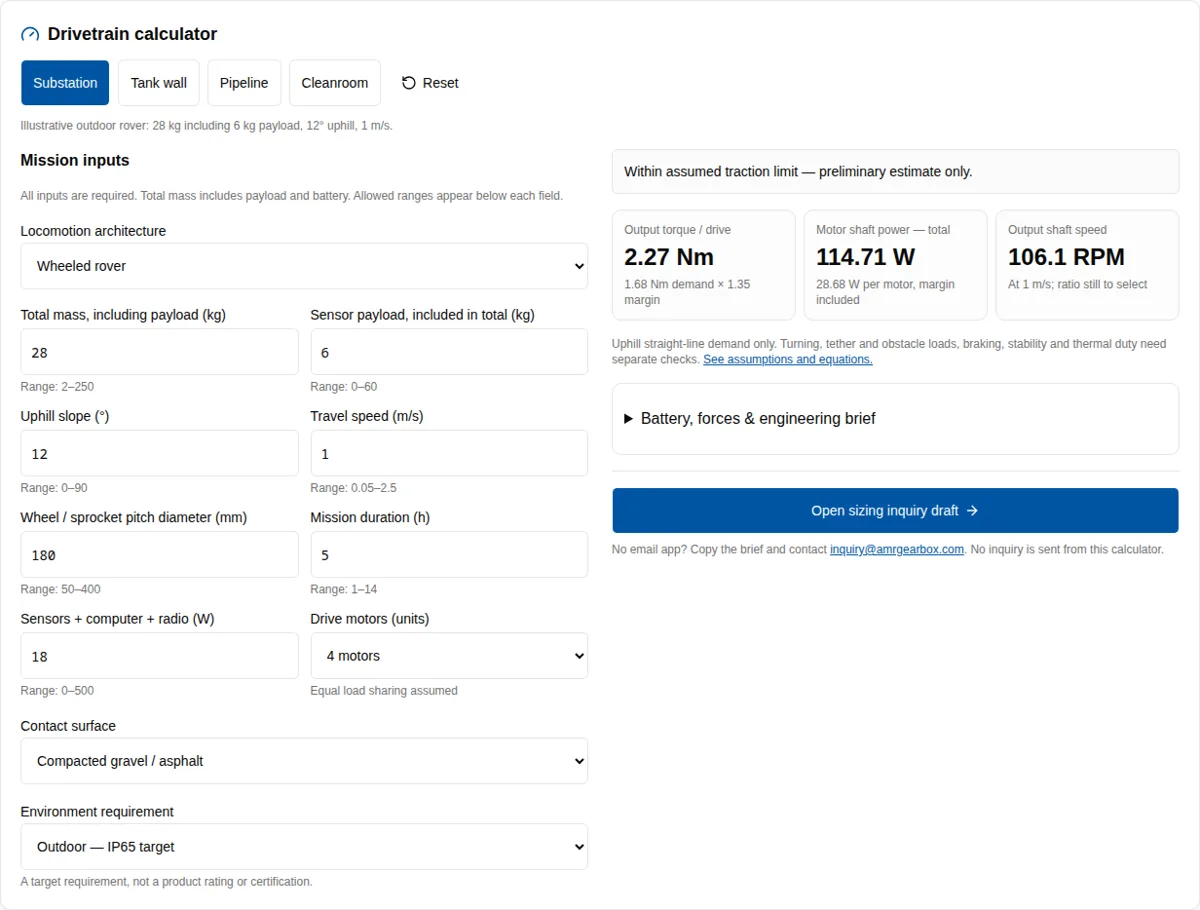Click the 'Range: 0.05–2.5' hint text

354,488
